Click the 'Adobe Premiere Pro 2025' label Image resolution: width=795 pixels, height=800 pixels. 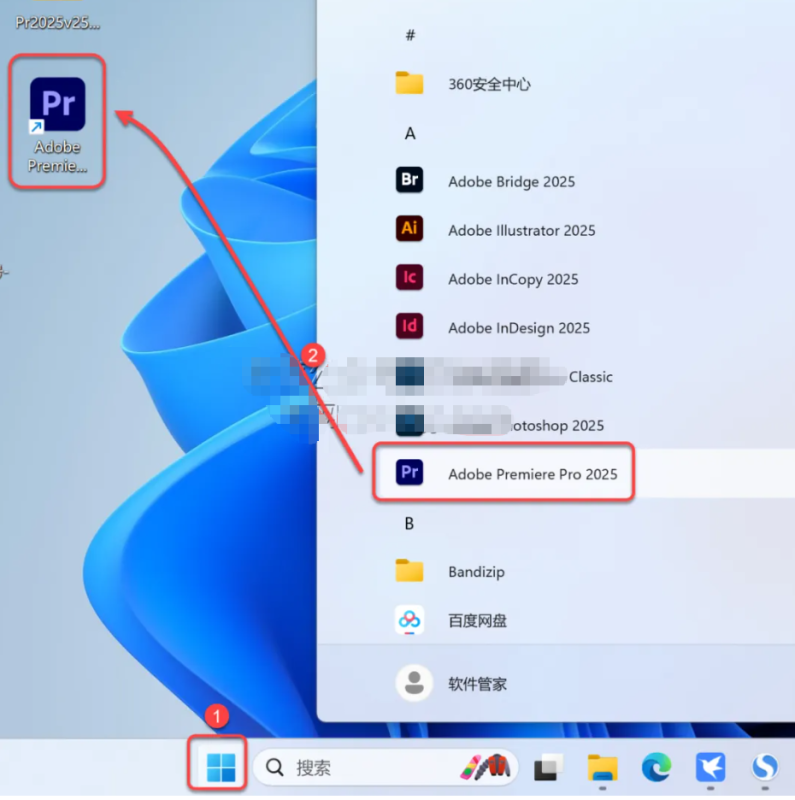tap(533, 474)
